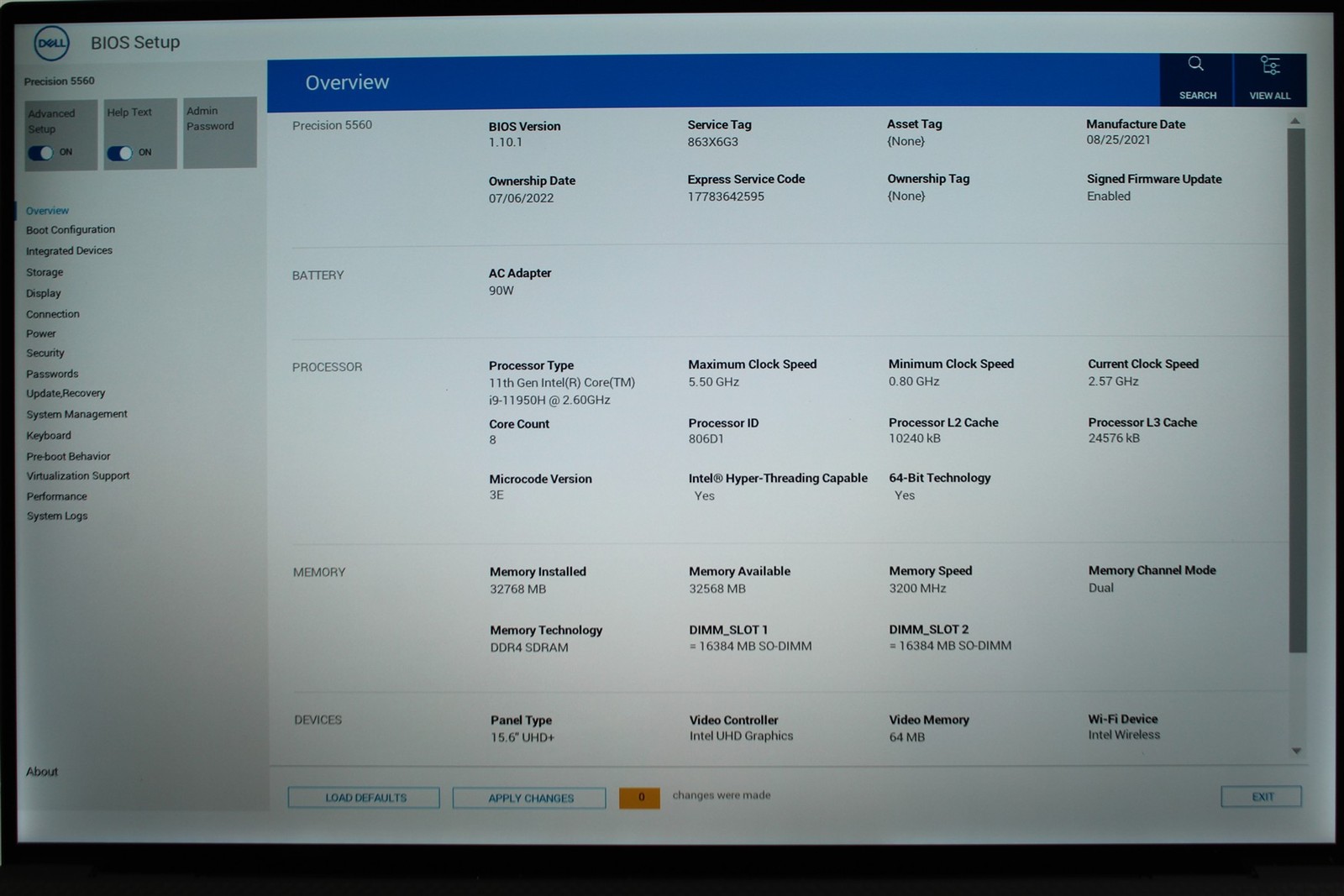
Task: Open System Logs
Action: pyautogui.click(x=57, y=516)
